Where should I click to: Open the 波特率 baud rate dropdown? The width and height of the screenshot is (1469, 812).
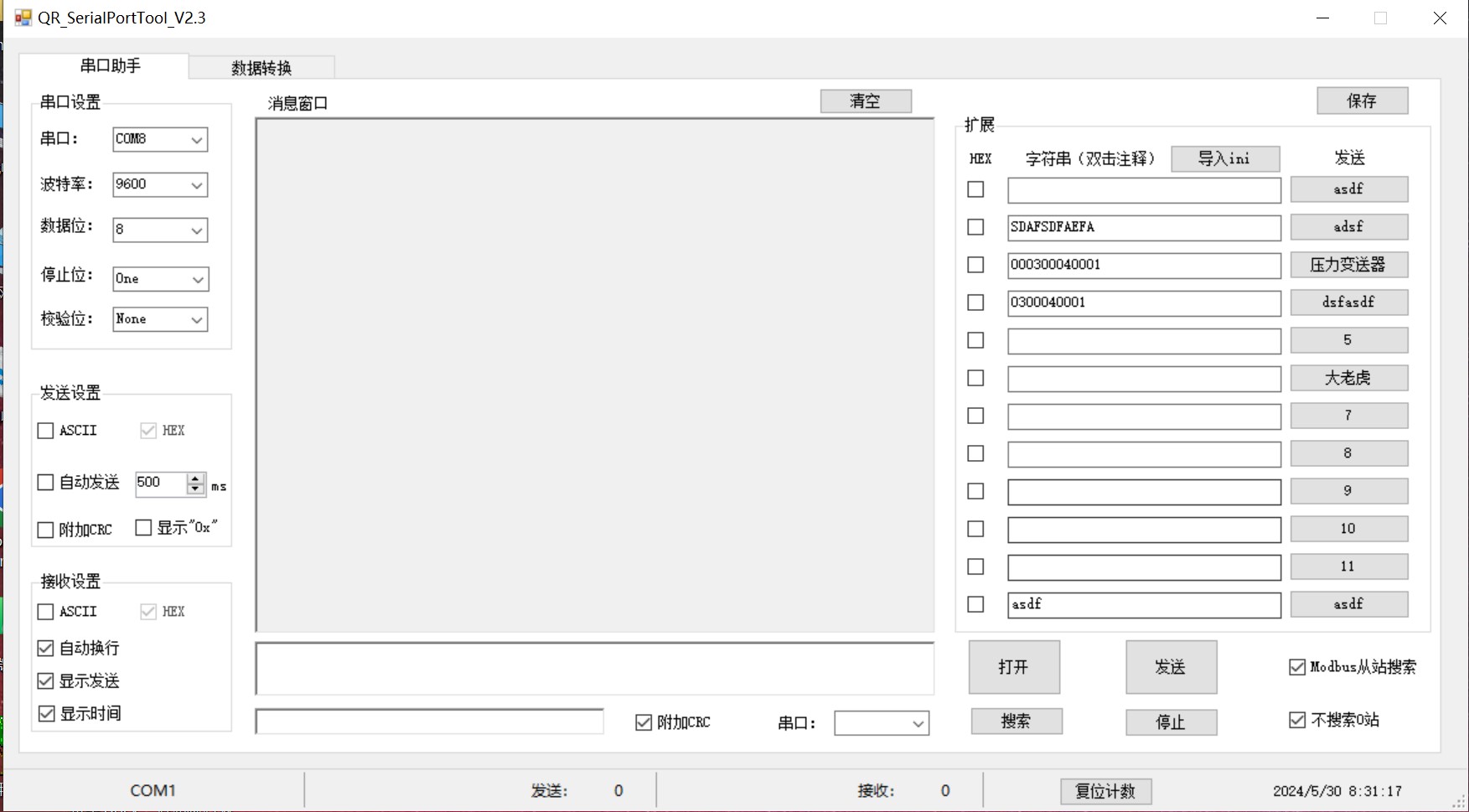[x=197, y=185]
